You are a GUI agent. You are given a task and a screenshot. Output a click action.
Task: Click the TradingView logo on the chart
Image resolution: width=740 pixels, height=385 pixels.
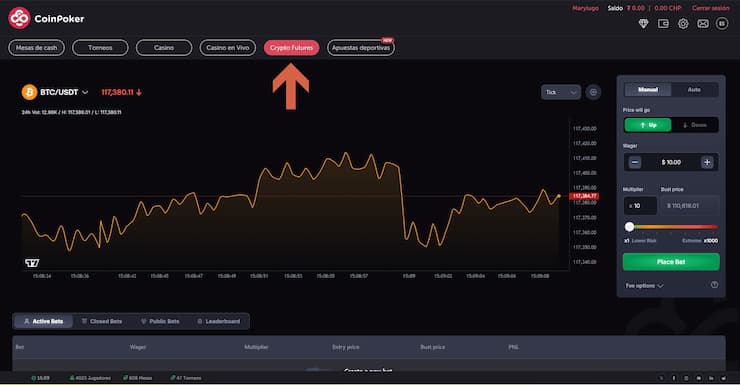[x=32, y=263]
